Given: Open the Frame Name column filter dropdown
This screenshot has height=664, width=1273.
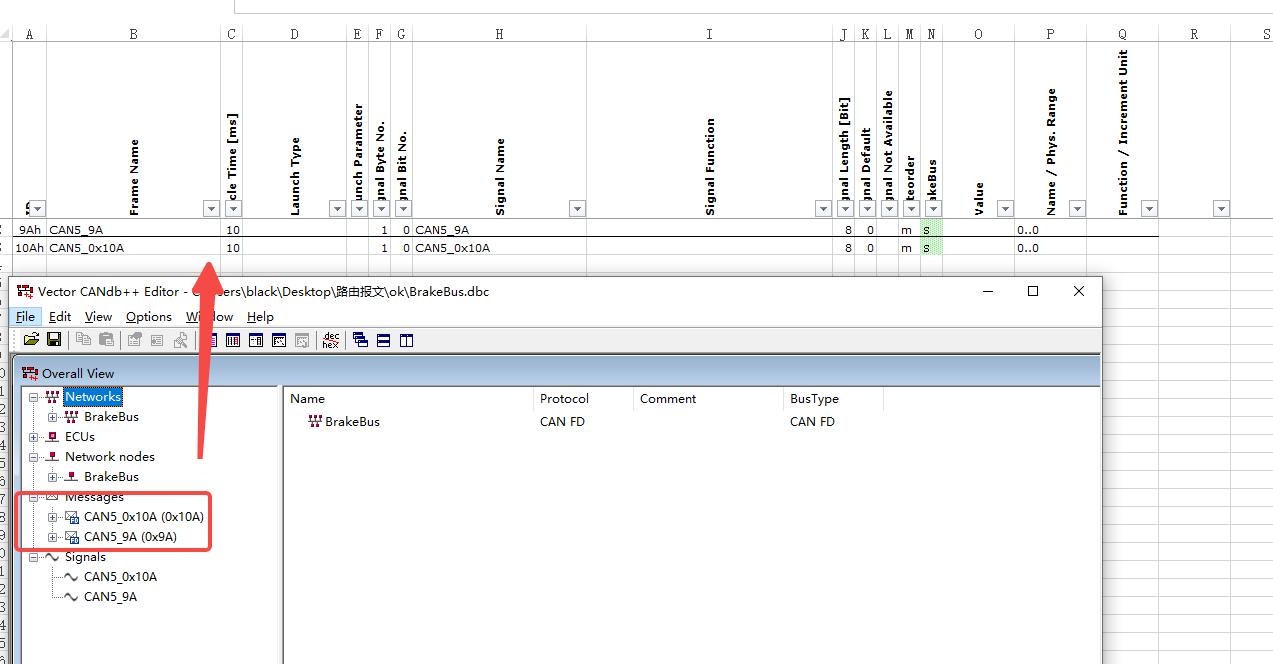Looking at the screenshot, I should click(x=211, y=208).
